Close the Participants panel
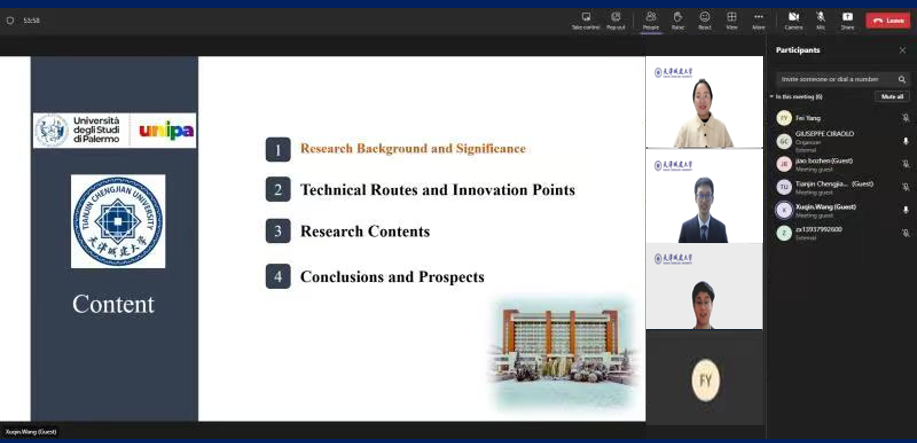This screenshot has height=443, width=917. pyautogui.click(x=902, y=50)
